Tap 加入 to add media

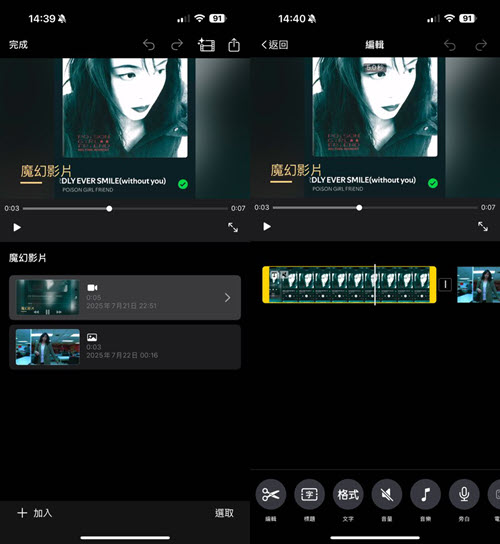coord(35,513)
